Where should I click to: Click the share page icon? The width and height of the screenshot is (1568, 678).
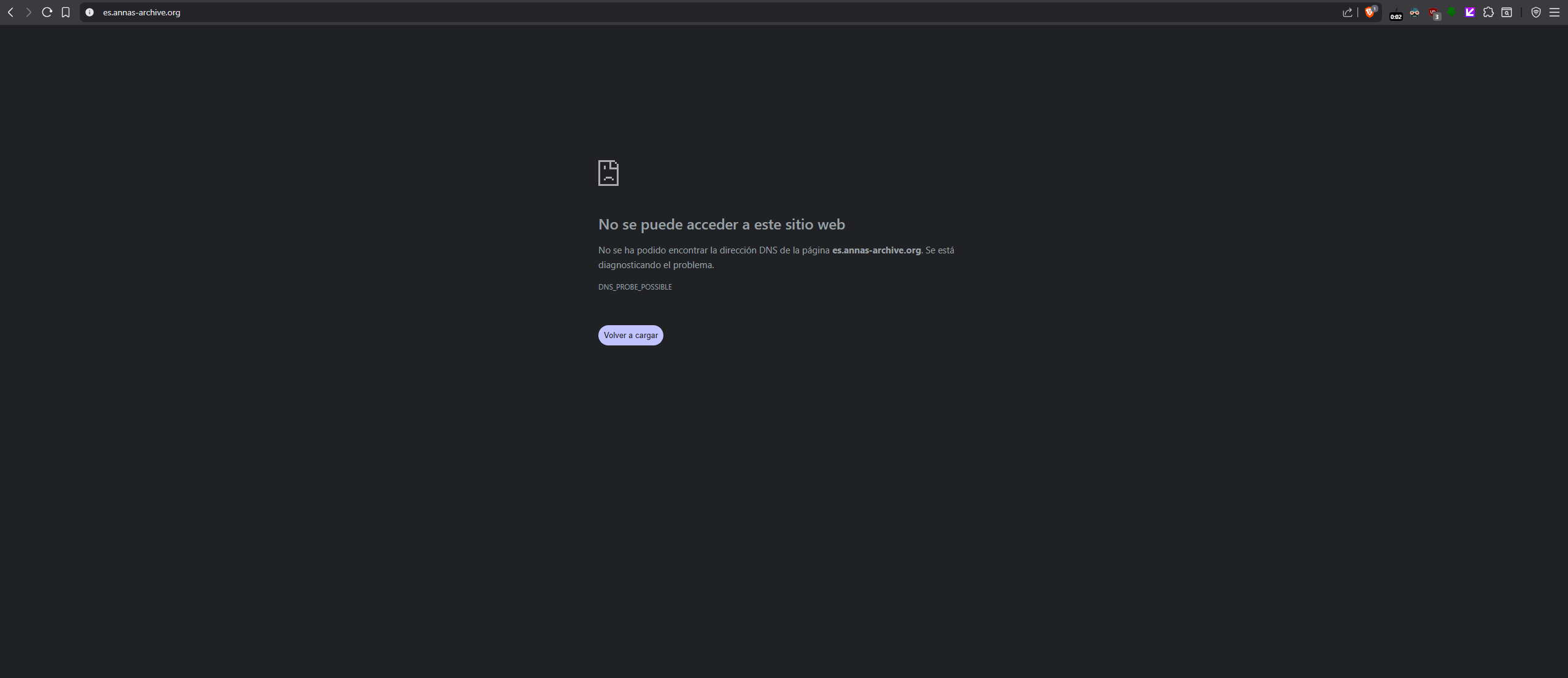pos(1347,12)
